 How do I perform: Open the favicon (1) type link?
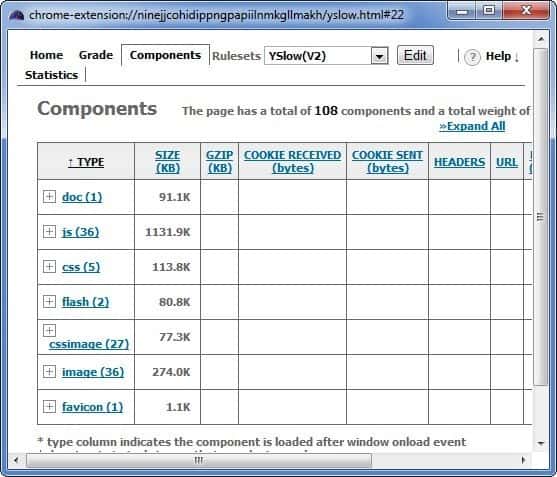(x=92, y=407)
